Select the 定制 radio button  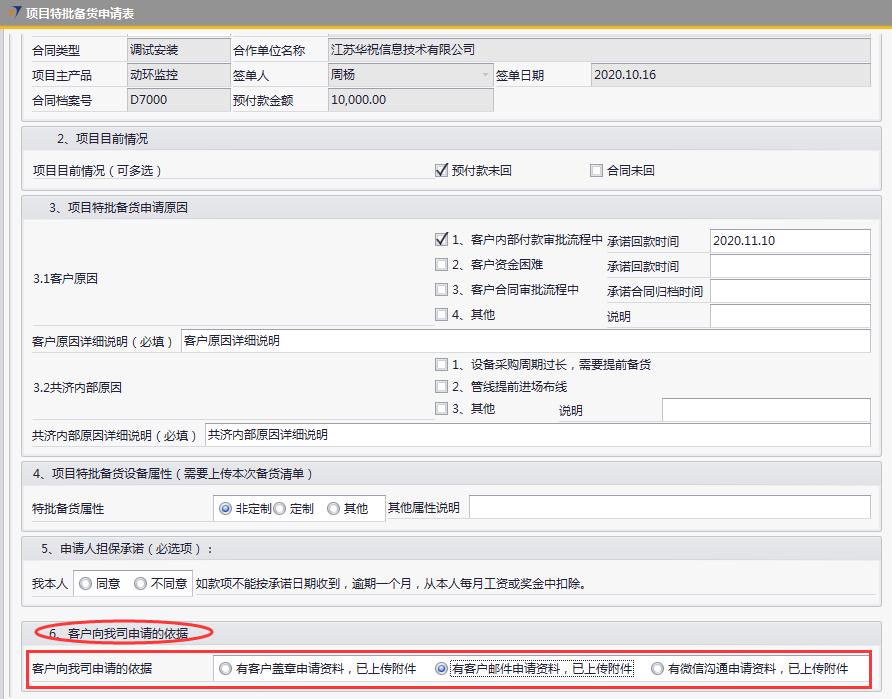[280, 508]
